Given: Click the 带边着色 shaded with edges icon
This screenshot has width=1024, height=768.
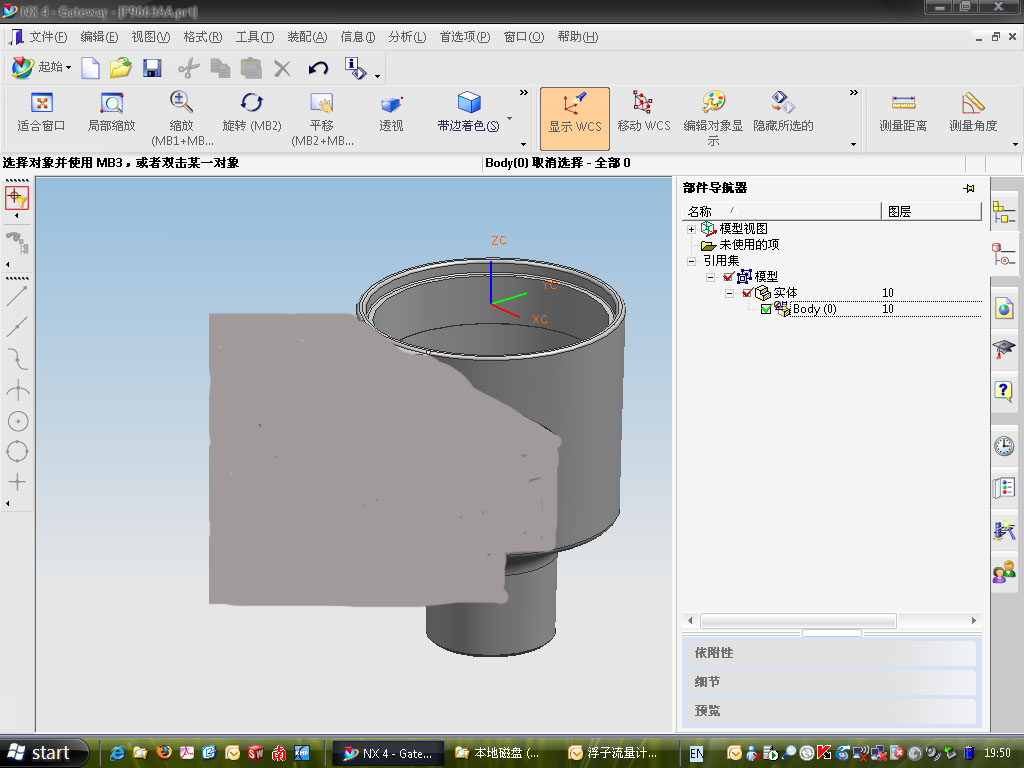Looking at the screenshot, I should [468, 103].
